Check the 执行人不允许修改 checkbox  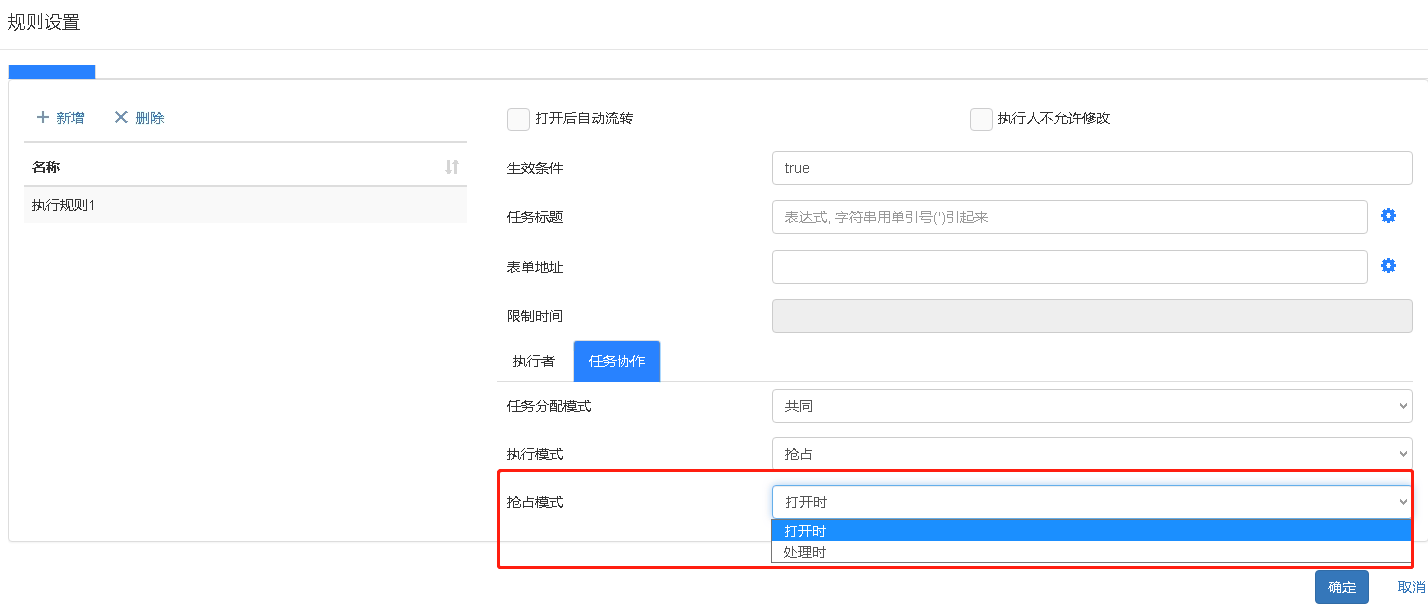point(981,119)
